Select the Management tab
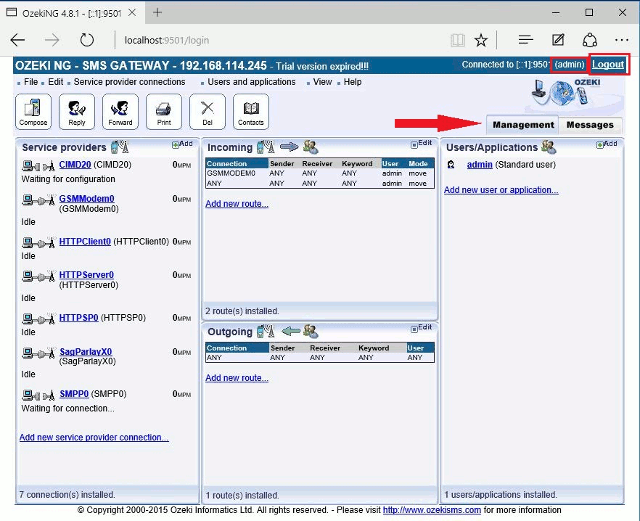Image resolution: width=640 pixels, height=521 pixels. (x=523, y=125)
